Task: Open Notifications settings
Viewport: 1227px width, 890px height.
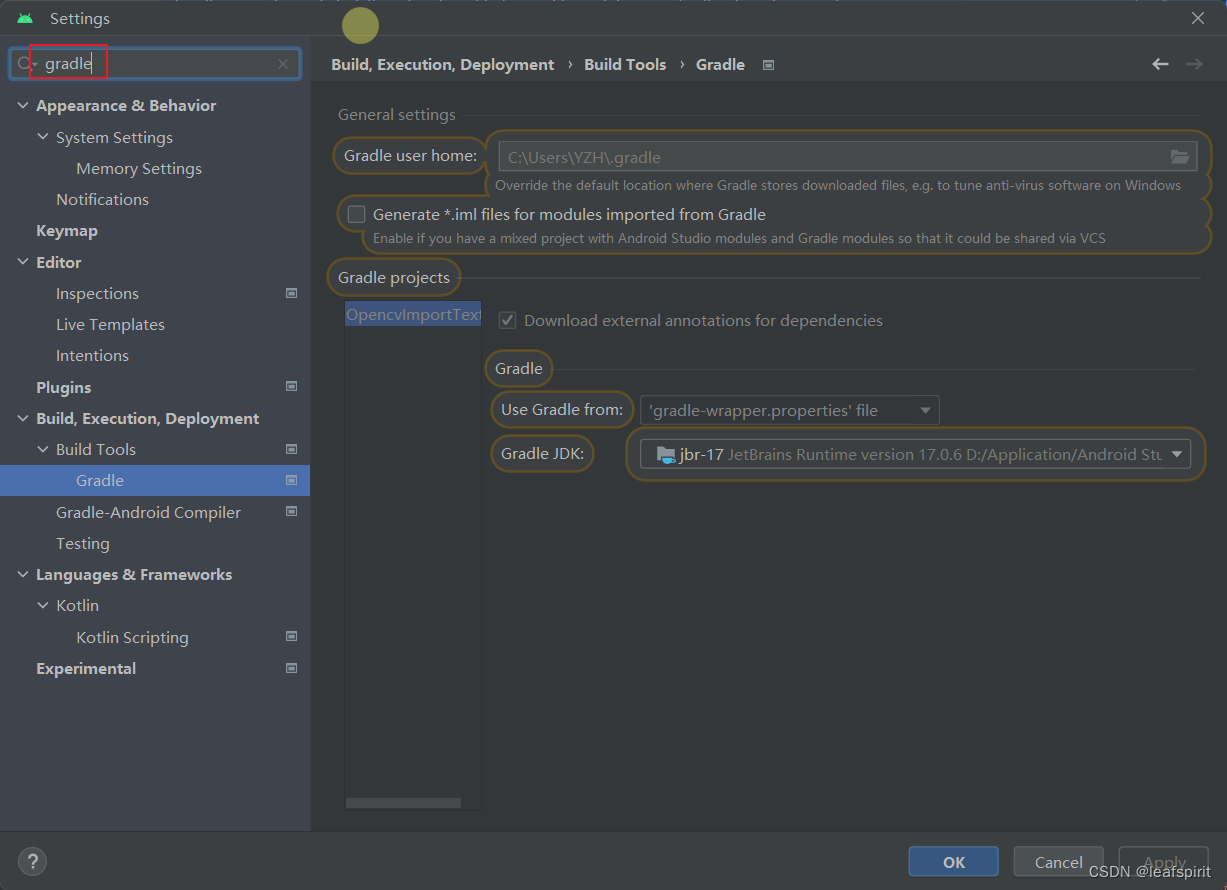Action: pyautogui.click(x=102, y=199)
